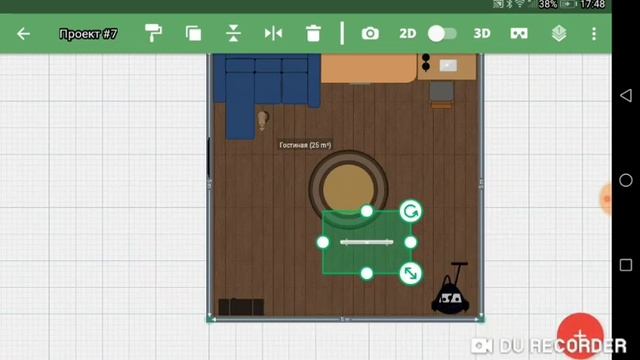This screenshot has width=640, height=360.
Task: Tap Android home circle button
Action: click(x=626, y=180)
